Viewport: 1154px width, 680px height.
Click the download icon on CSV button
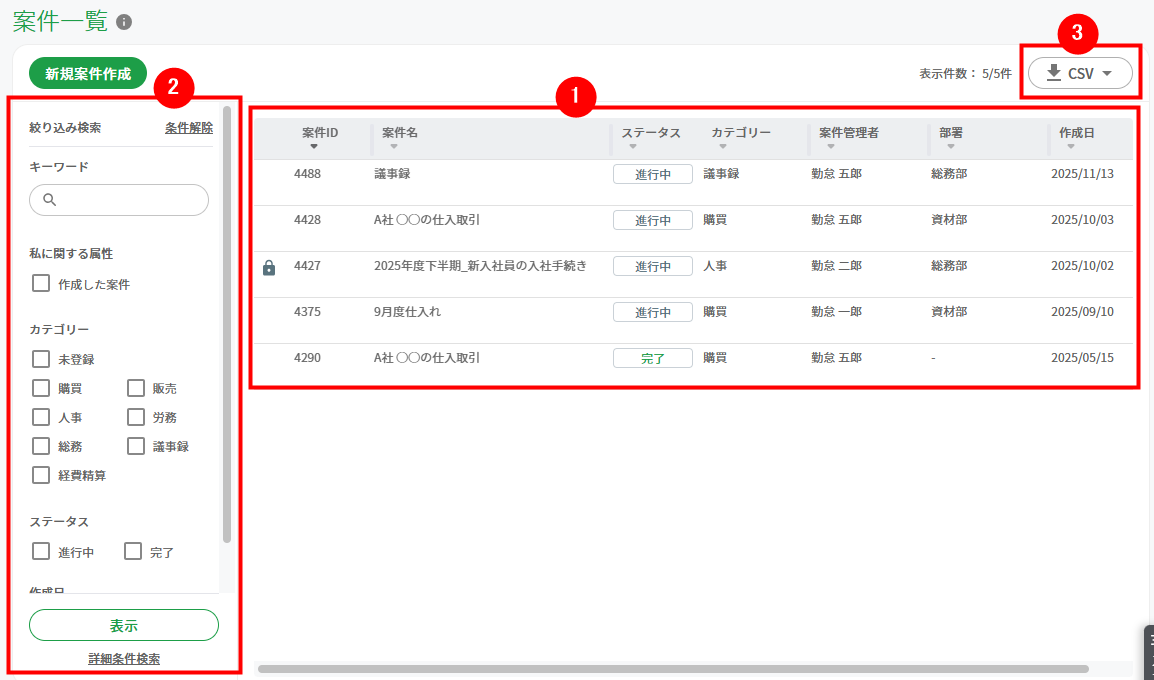point(1054,73)
